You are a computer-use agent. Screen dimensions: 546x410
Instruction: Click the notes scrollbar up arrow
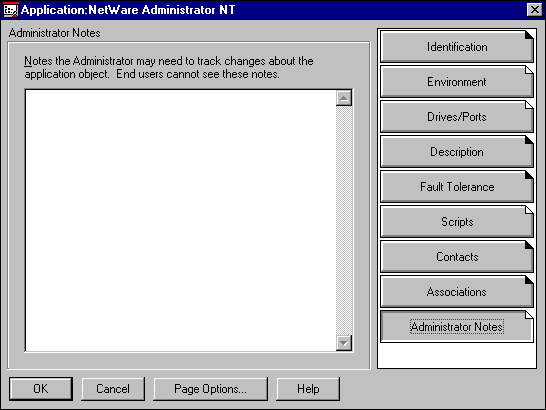(344, 98)
